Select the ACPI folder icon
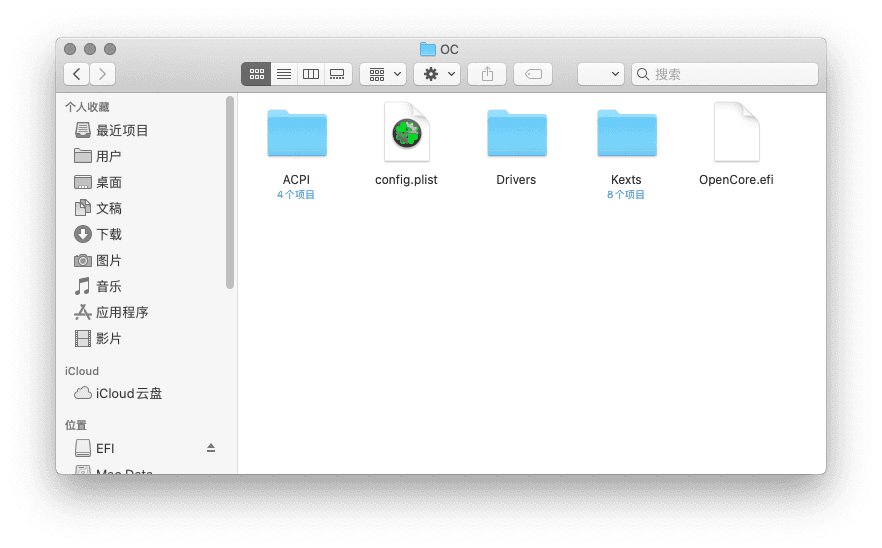Image resolution: width=882 pixels, height=548 pixels. coord(297,133)
